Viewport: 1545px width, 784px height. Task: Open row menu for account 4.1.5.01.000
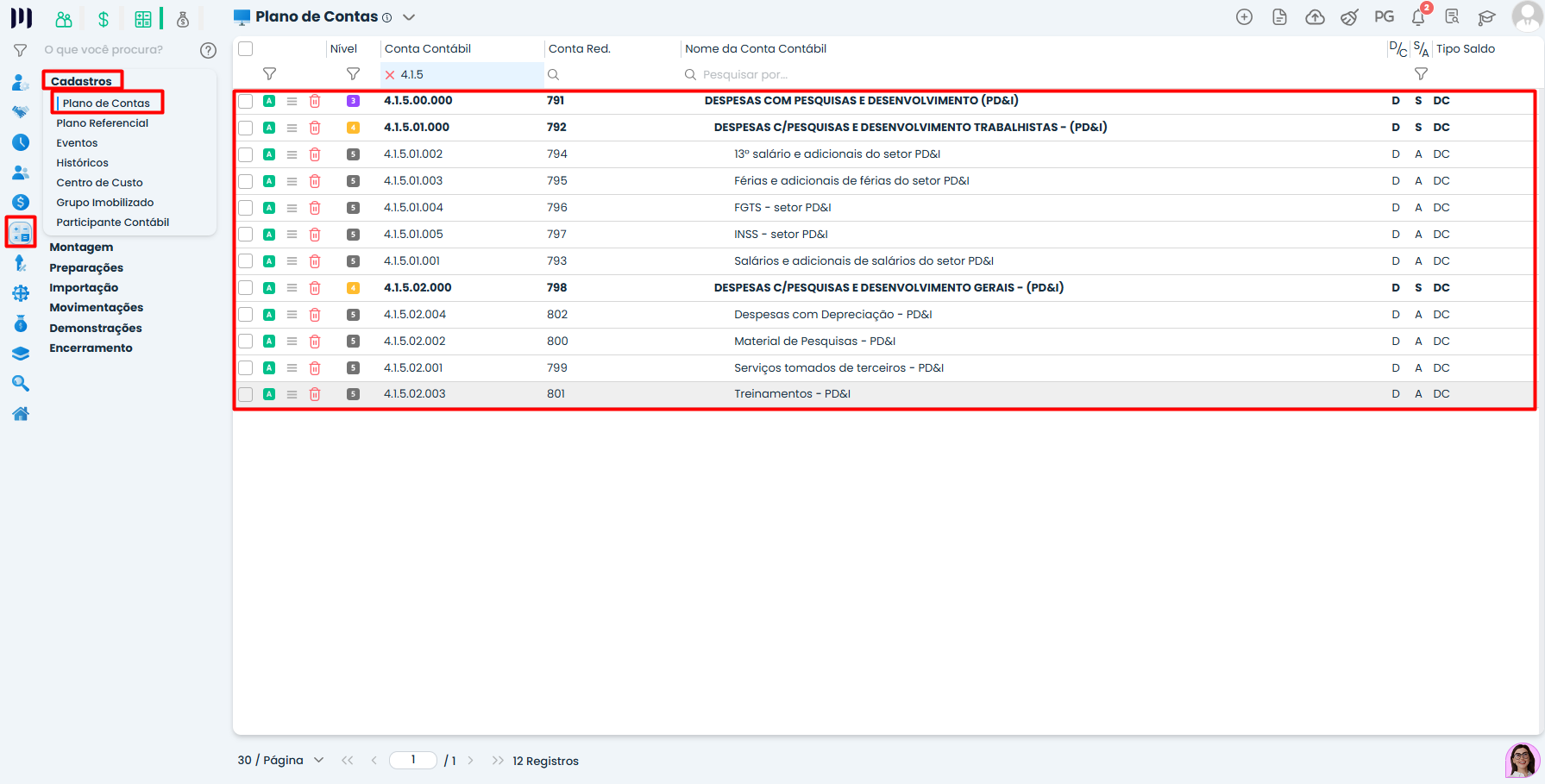coord(292,128)
